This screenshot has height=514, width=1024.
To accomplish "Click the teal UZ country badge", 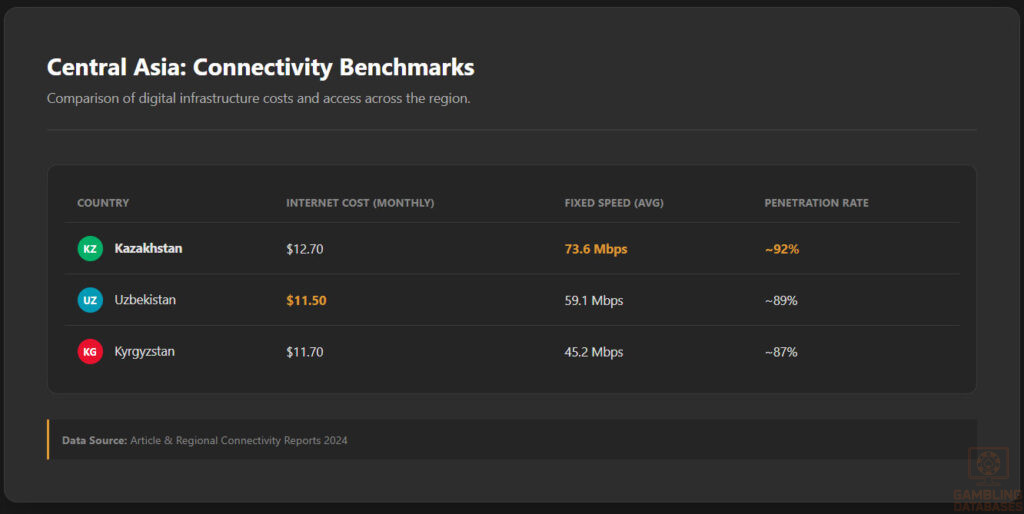I will point(90,300).
